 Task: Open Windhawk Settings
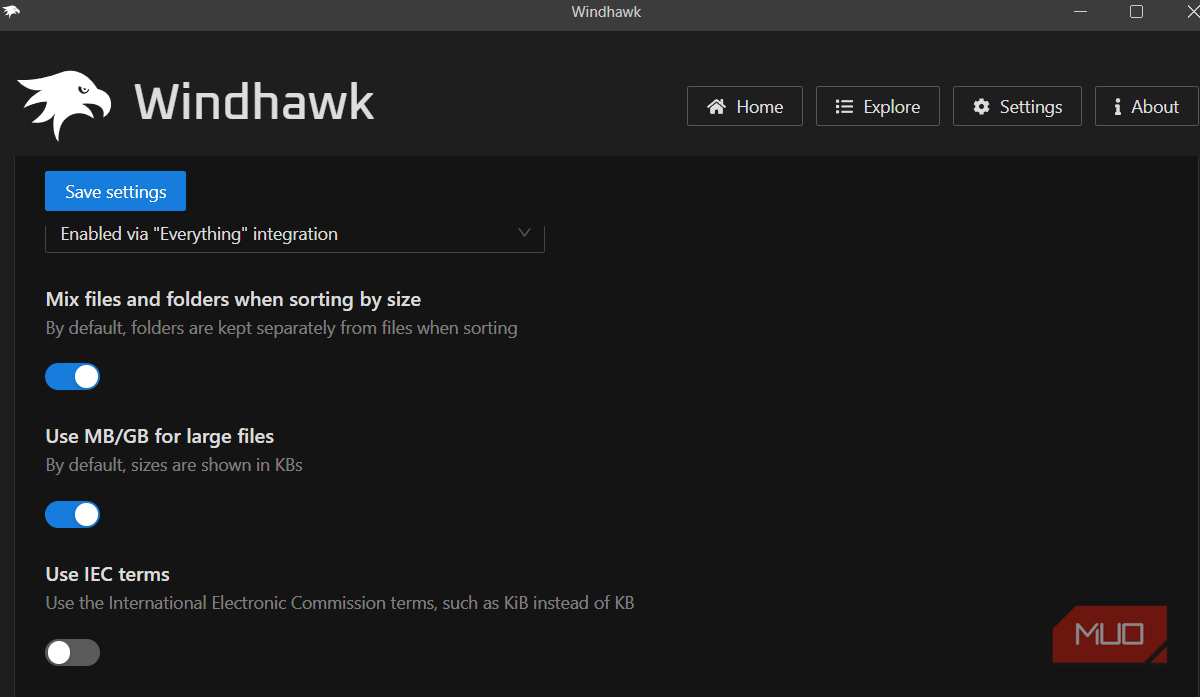[1017, 106]
